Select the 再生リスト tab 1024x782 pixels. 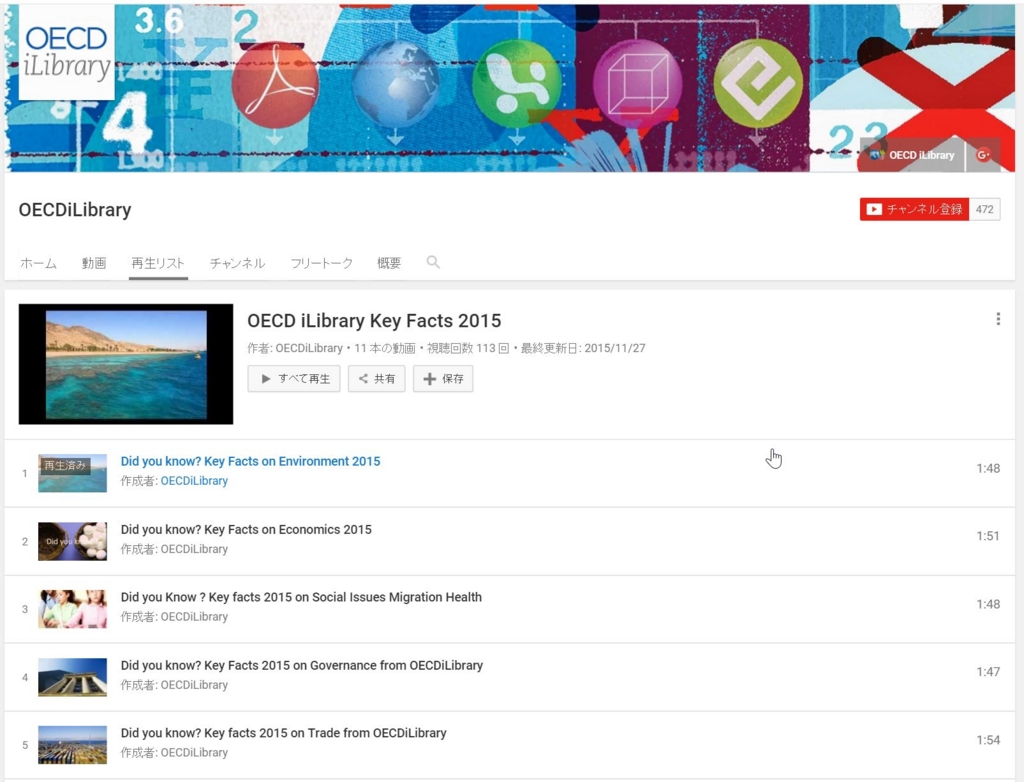coord(158,263)
